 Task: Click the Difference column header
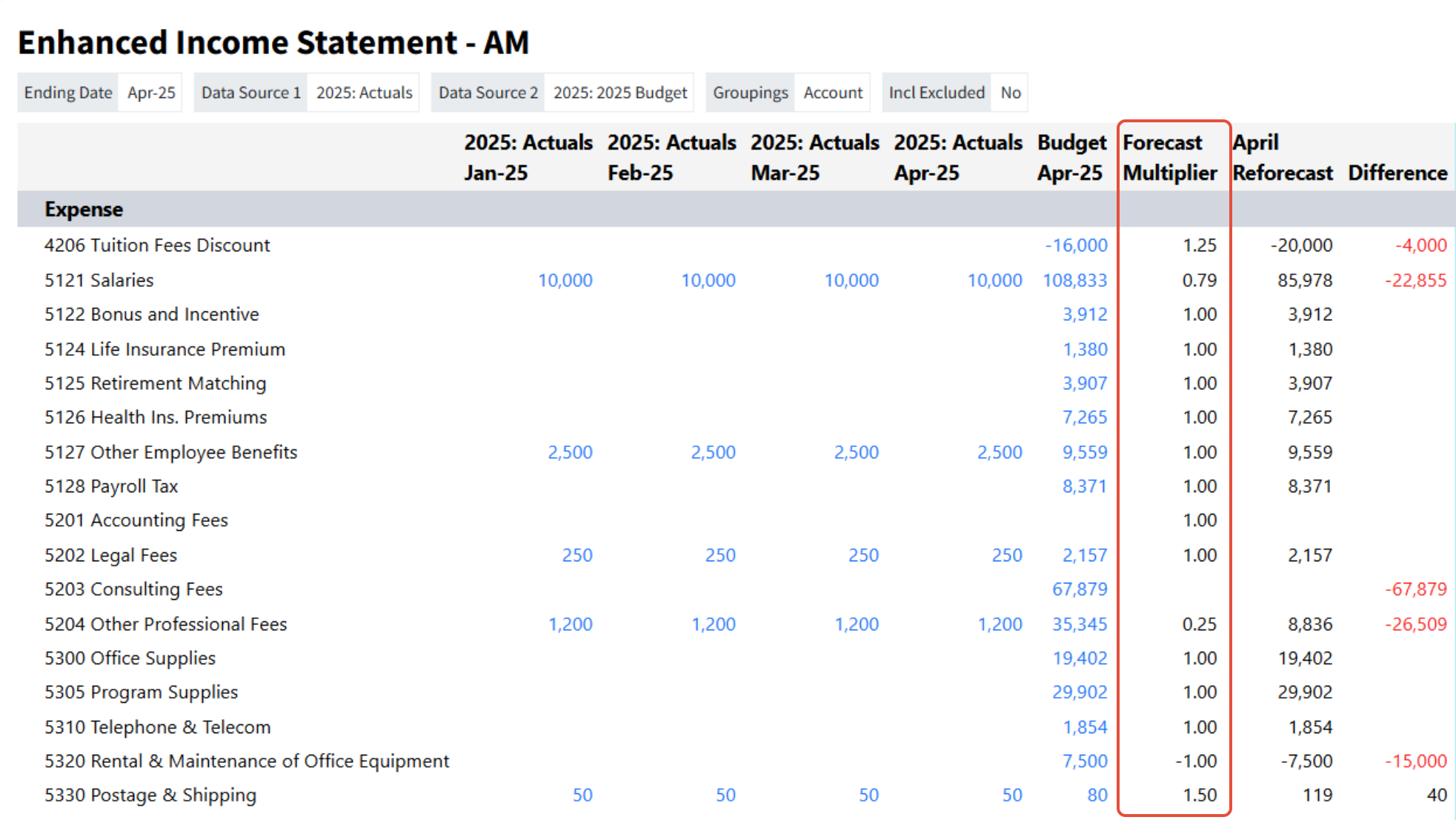point(1397,173)
